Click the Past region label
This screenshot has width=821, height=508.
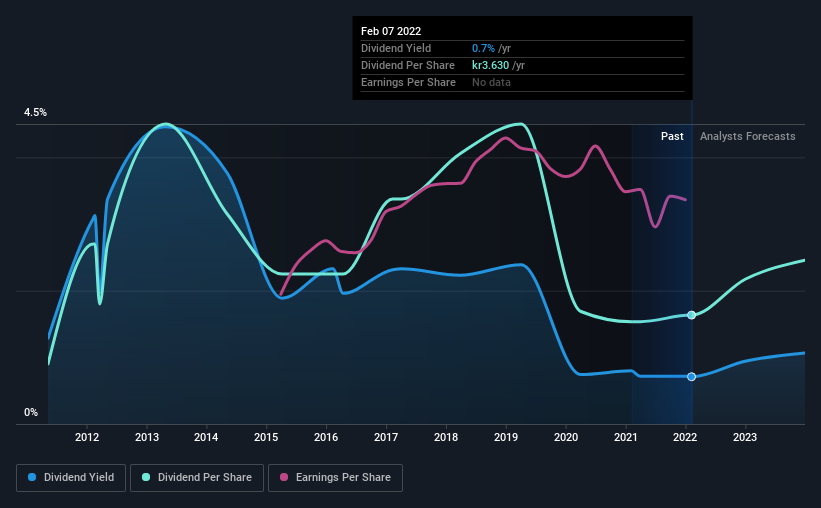672,136
